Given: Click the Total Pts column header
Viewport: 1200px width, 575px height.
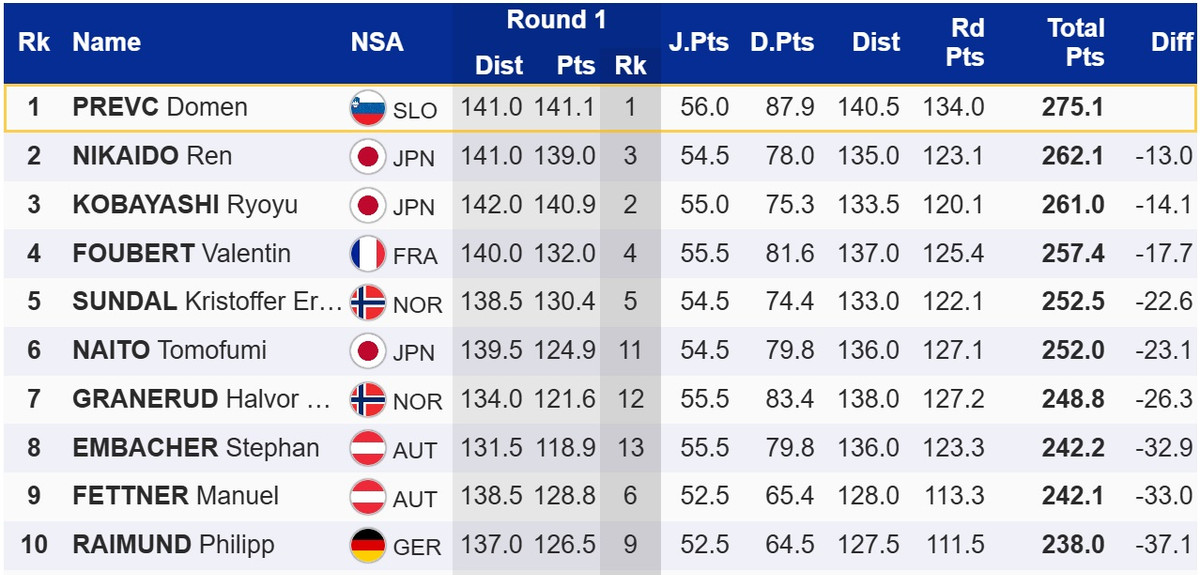Looking at the screenshot, I should click(1075, 42).
